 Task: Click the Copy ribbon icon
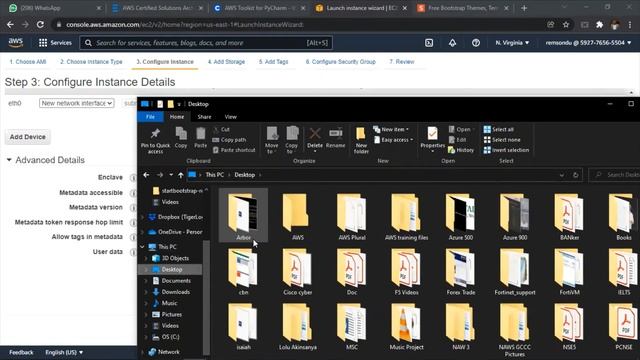181,138
